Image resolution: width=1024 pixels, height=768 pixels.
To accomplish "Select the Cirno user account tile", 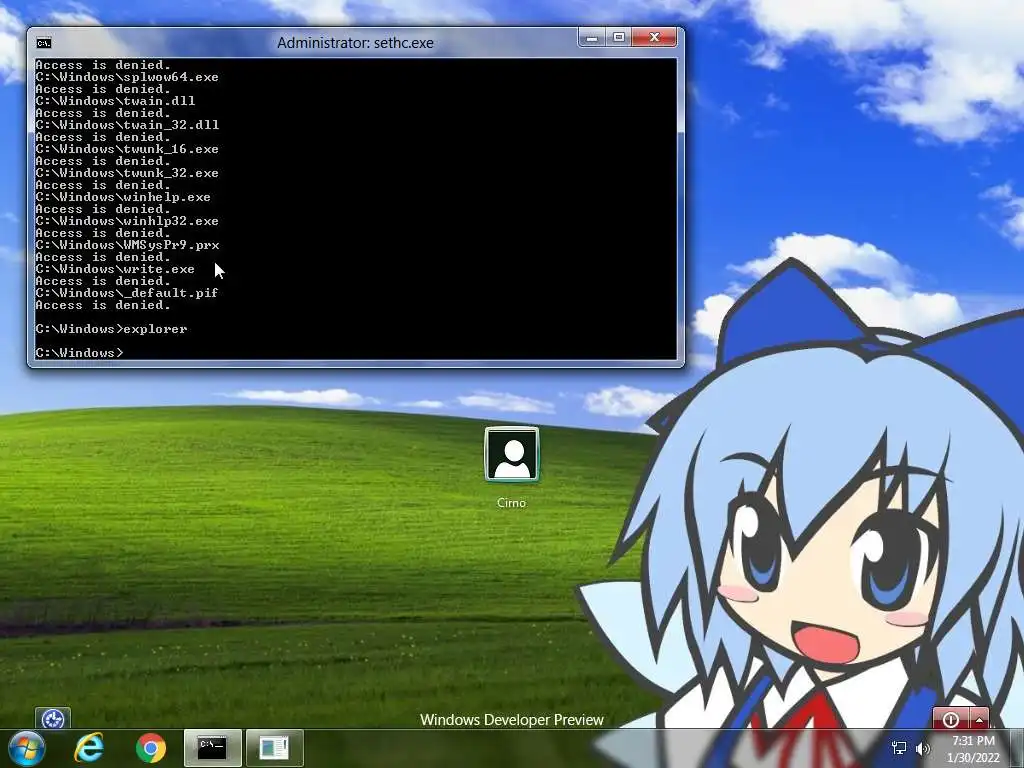I will click(x=512, y=455).
